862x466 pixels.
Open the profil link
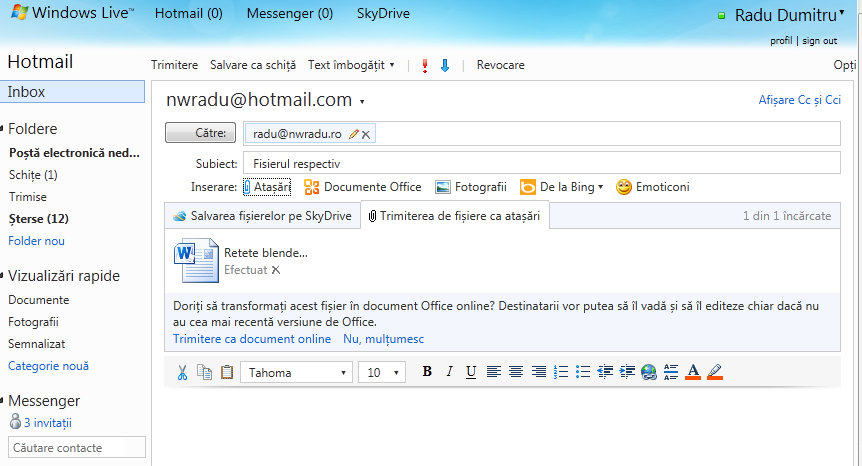781,41
